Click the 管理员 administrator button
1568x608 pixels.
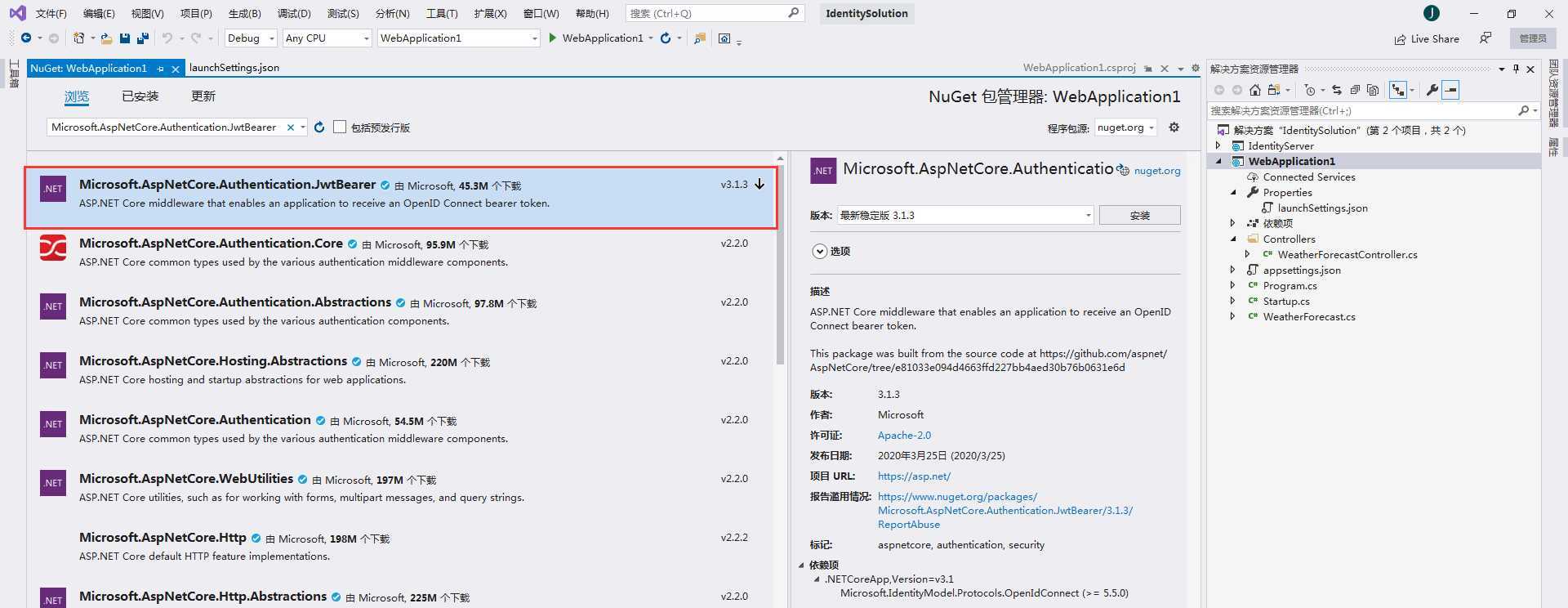click(x=1533, y=38)
